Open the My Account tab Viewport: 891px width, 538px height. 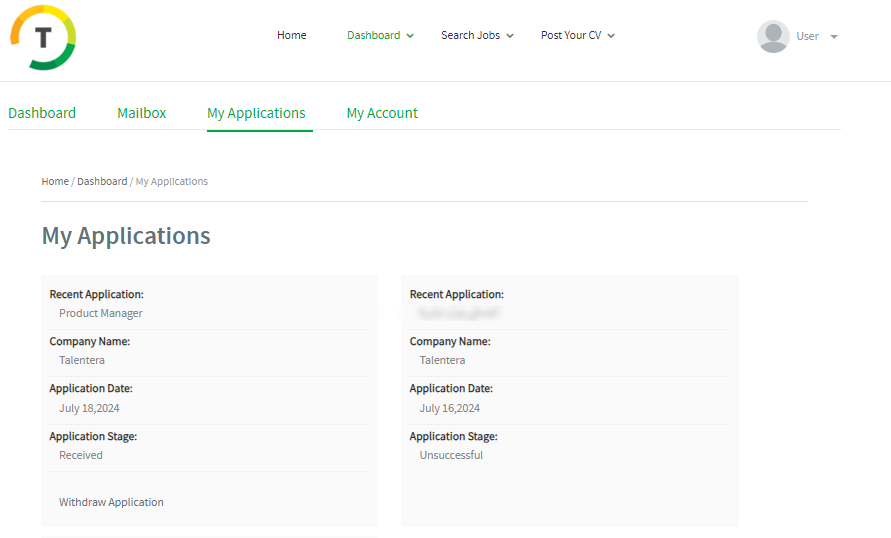pos(382,113)
